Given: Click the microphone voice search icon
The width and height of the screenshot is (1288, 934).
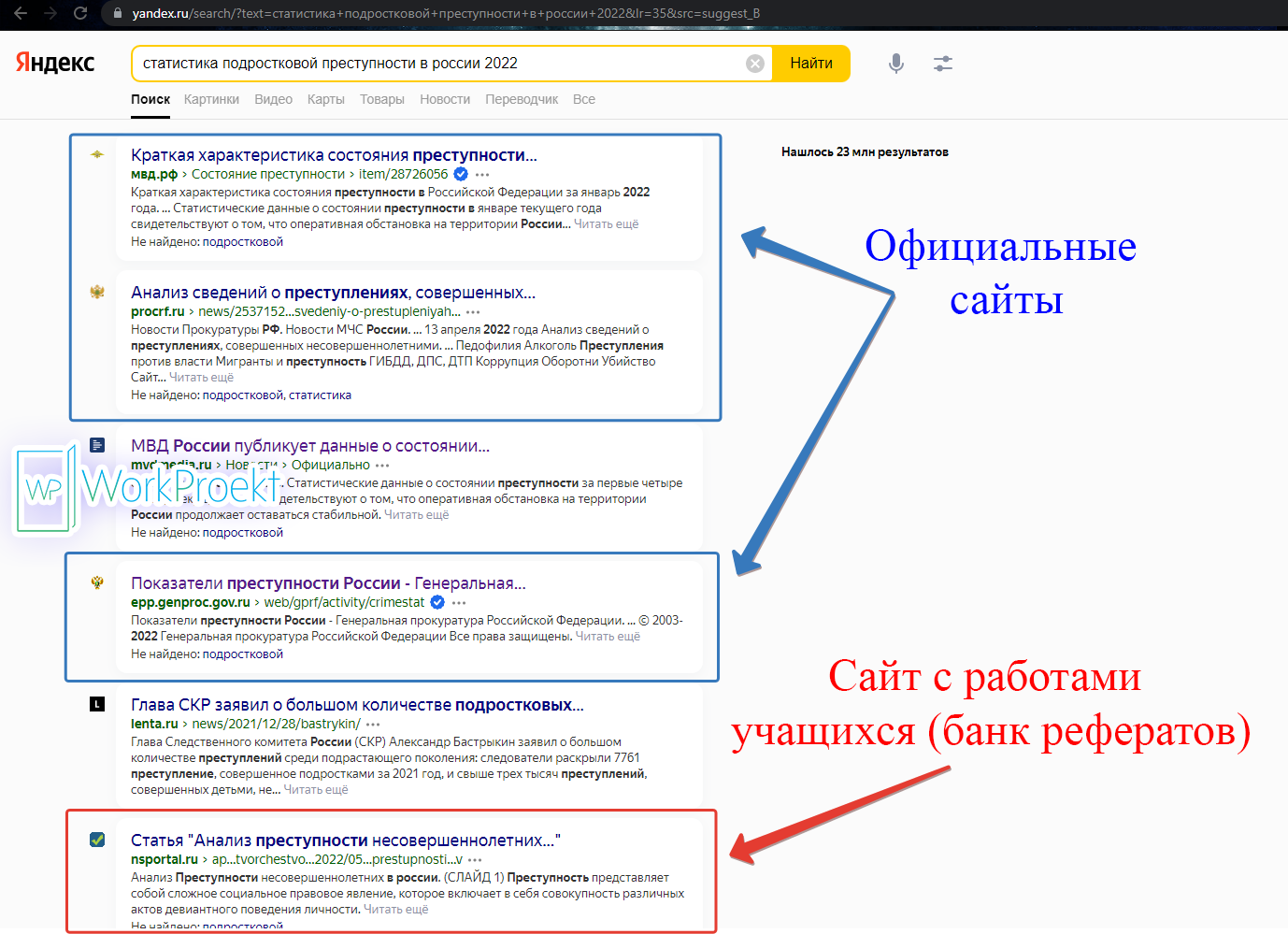Looking at the screenshot, I should [x=895, y=63].
